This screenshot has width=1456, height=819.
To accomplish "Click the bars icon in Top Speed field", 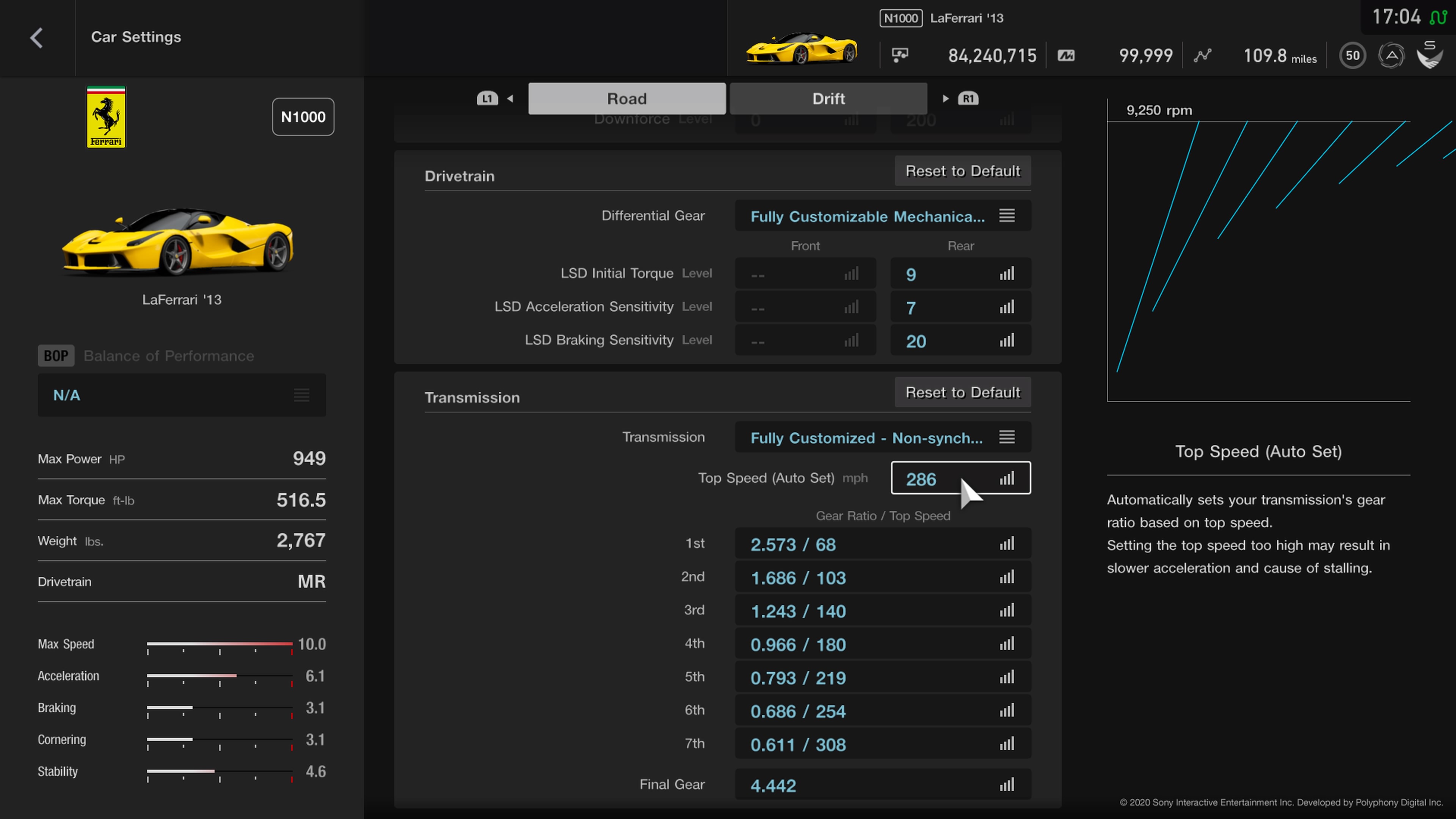I will [1007, 478].
